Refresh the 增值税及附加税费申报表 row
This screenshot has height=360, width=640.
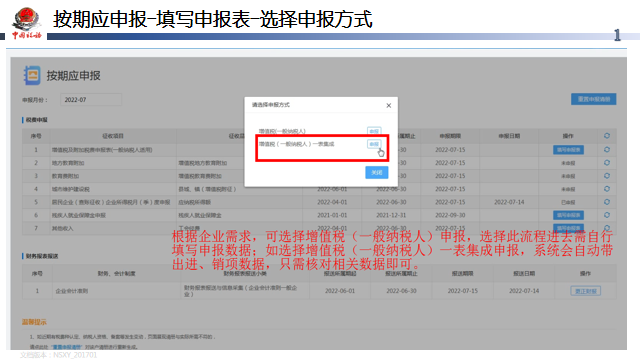click(607, 150)
